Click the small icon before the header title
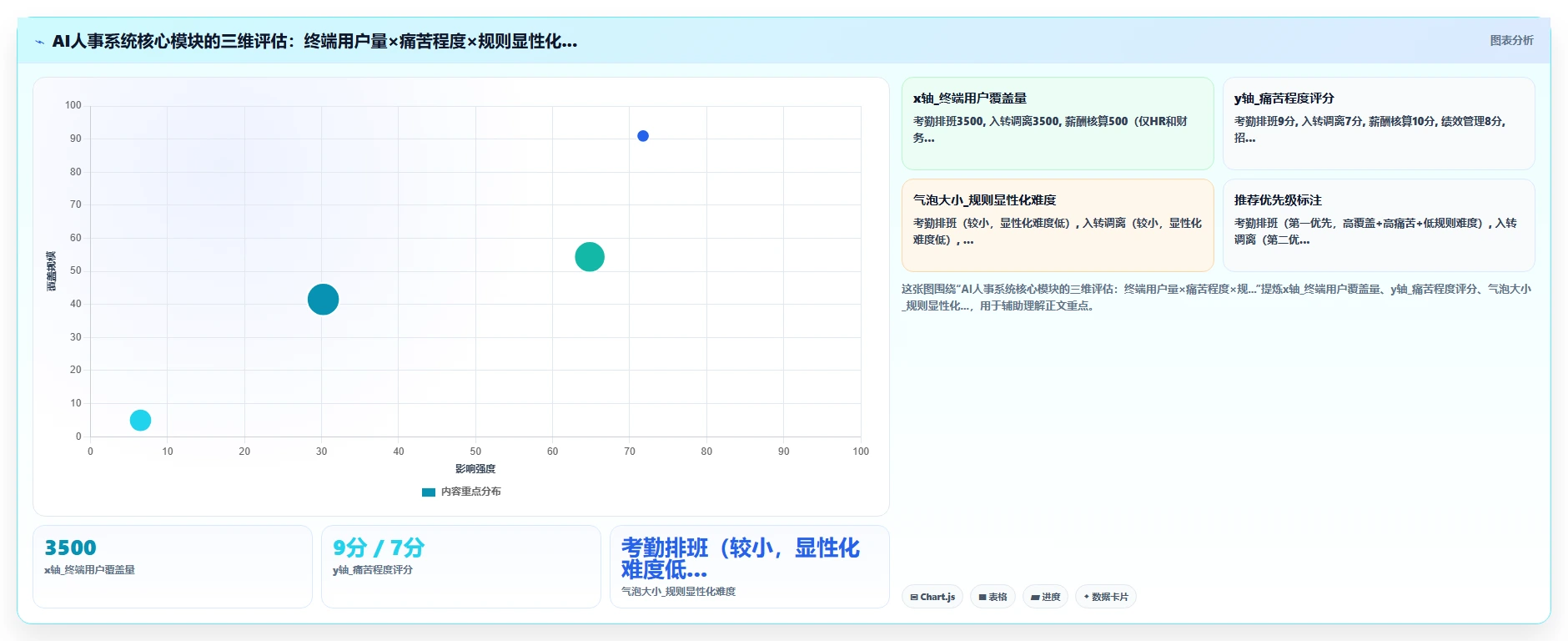Viewport: 1568px width, 641px height. pos(39,42)
